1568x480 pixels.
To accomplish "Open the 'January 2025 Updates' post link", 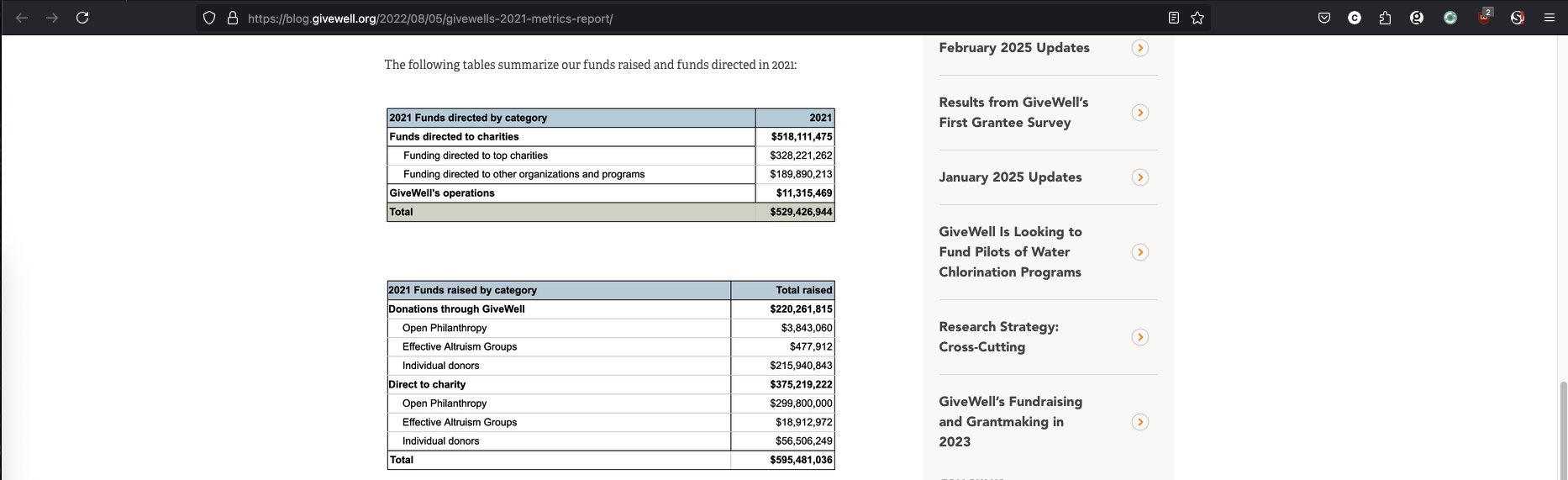I will [1010, 177].
